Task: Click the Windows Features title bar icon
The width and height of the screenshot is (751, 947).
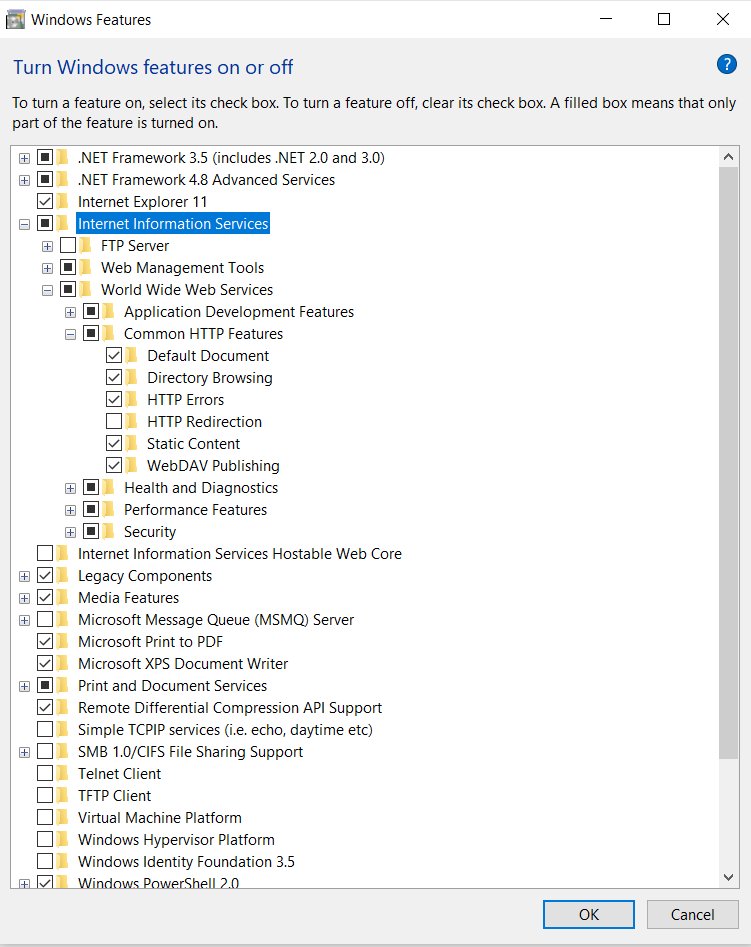Action: [15, 19]
